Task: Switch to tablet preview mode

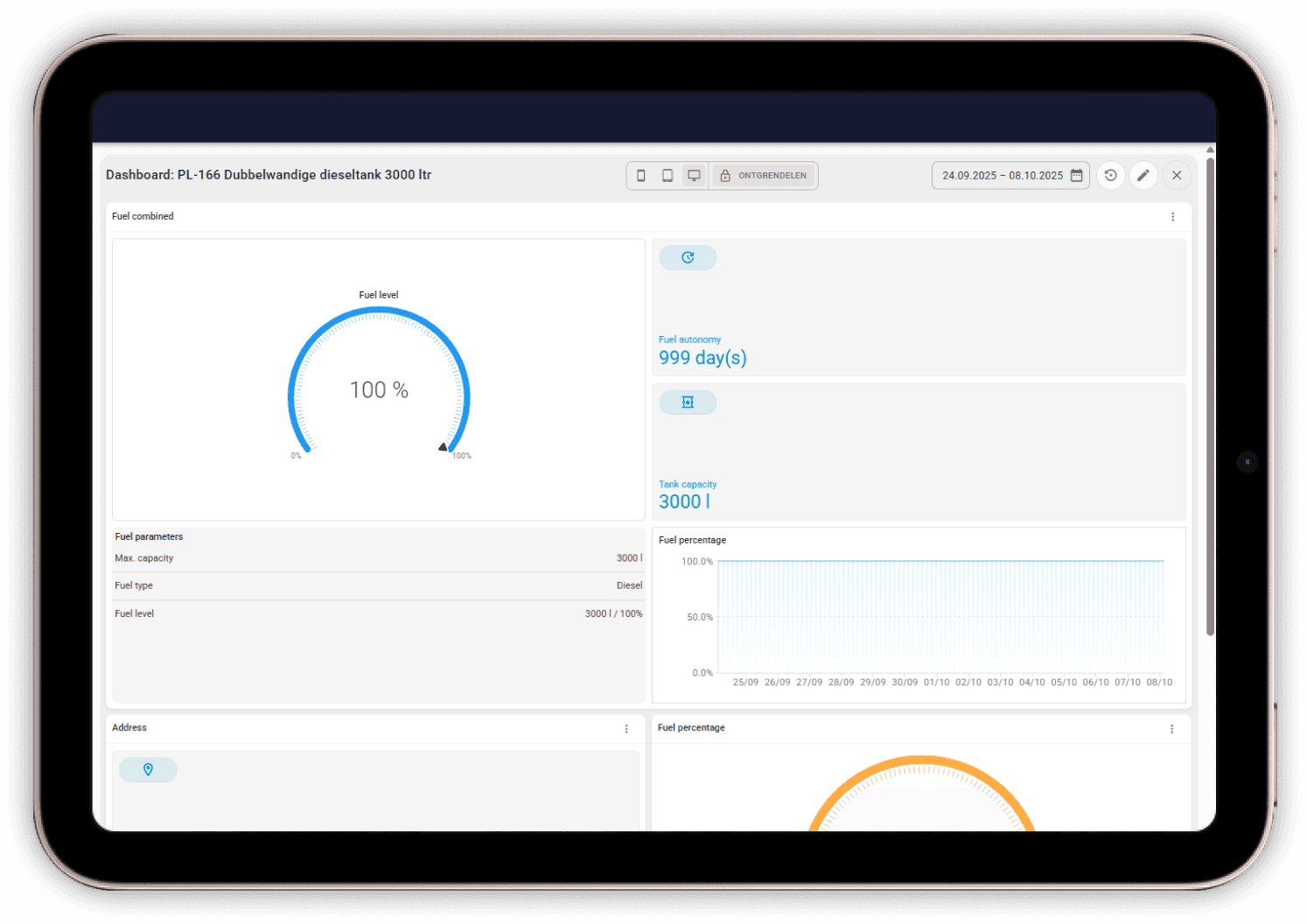Action: point(667,175)
